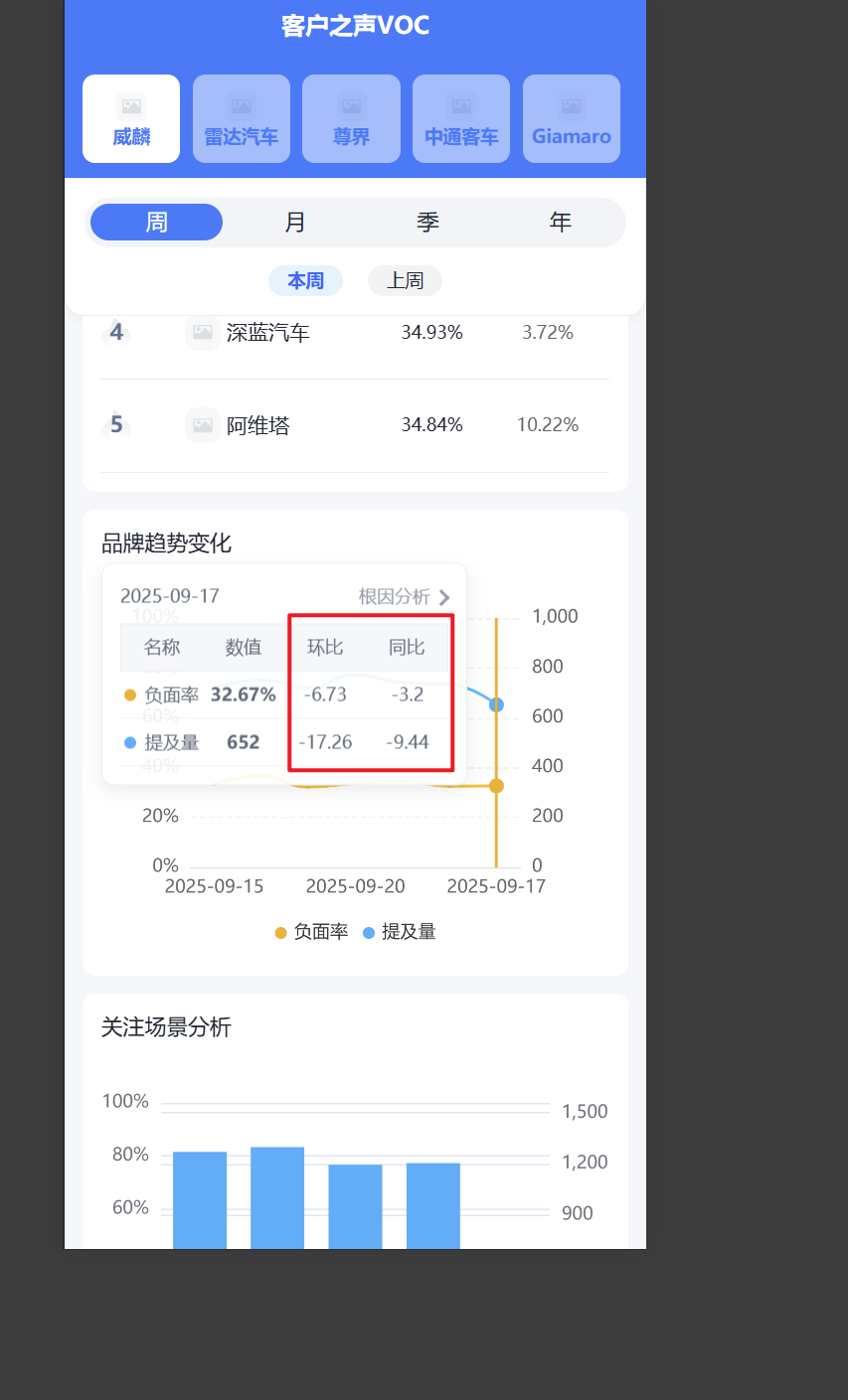Open 根因分析 from the tooltip
Image resolution: width=848 pixels, height=1400 pixels.
[x=395, y=596]
